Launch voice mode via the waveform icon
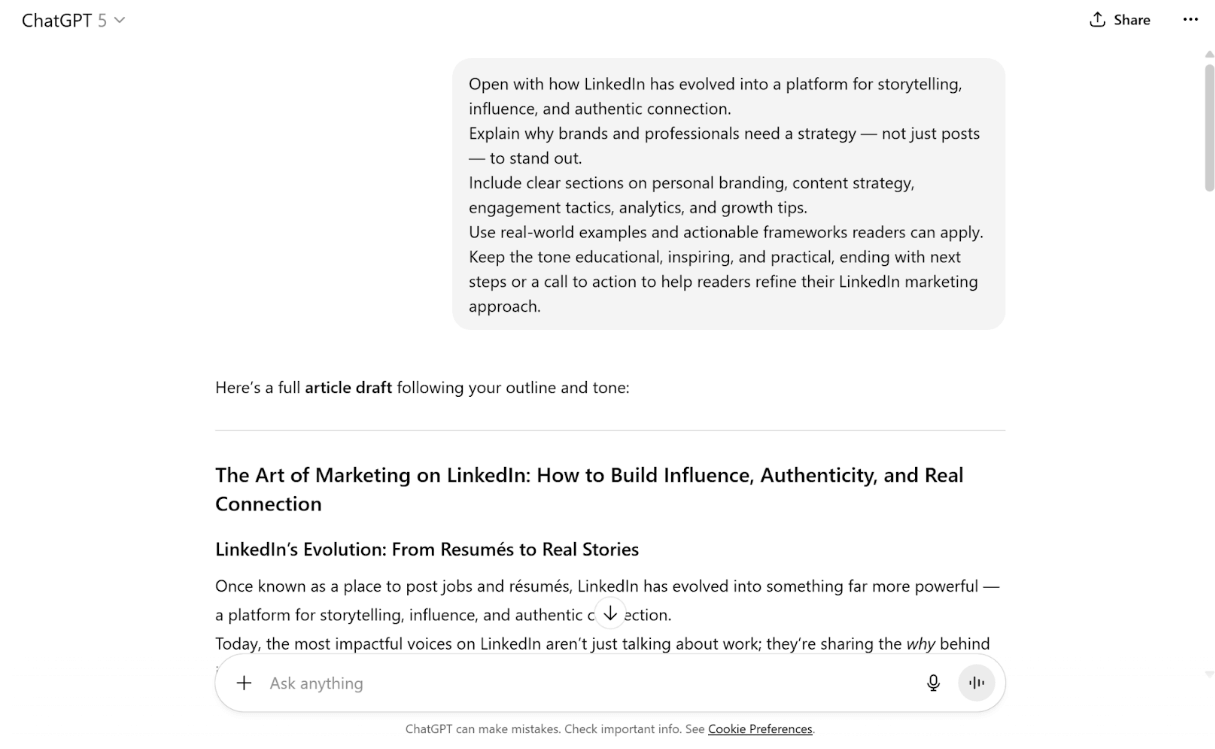 pos(976,683)
